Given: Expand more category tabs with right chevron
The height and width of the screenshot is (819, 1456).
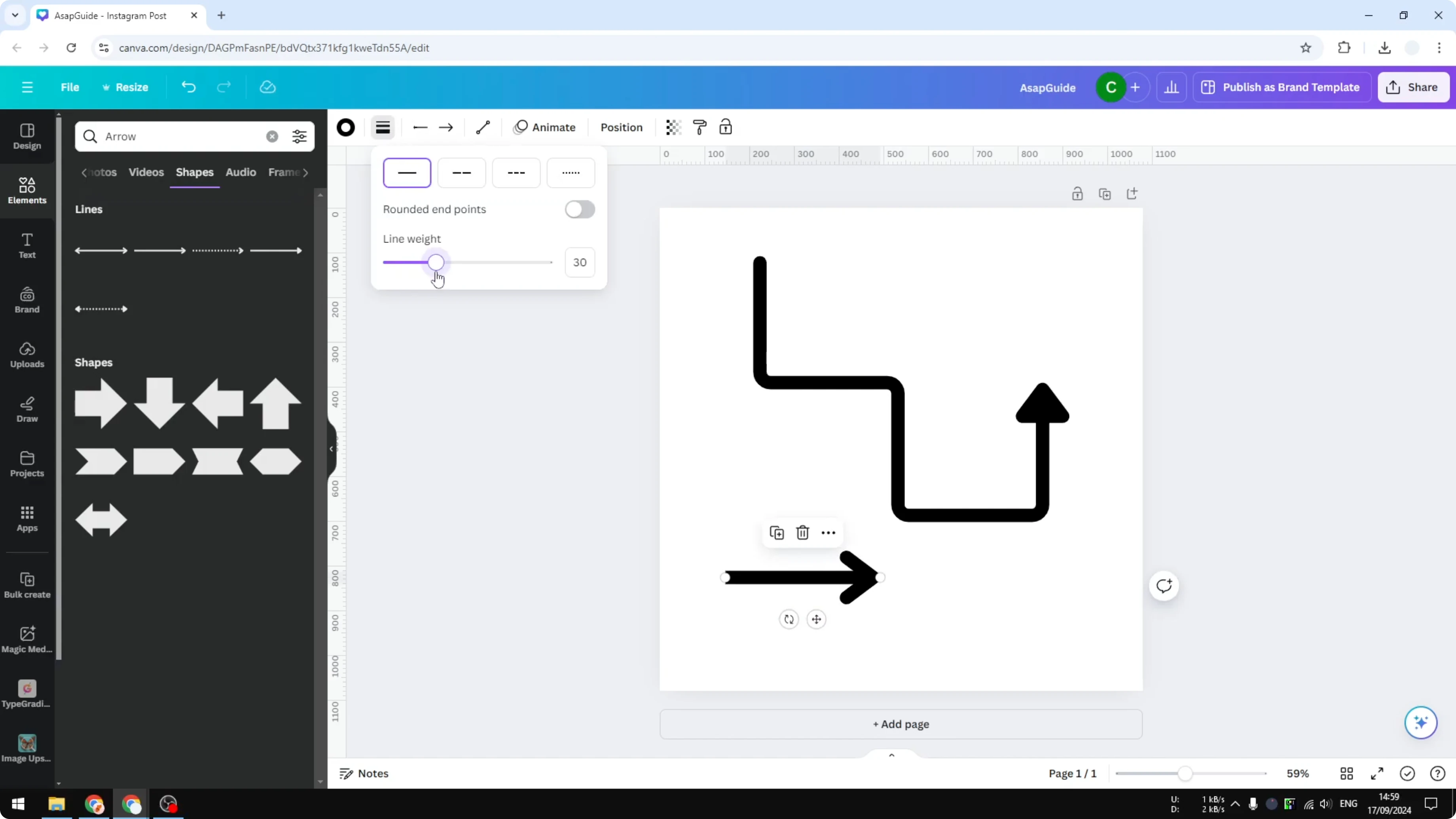Looking at the screenshot, I should pos(306,173).
